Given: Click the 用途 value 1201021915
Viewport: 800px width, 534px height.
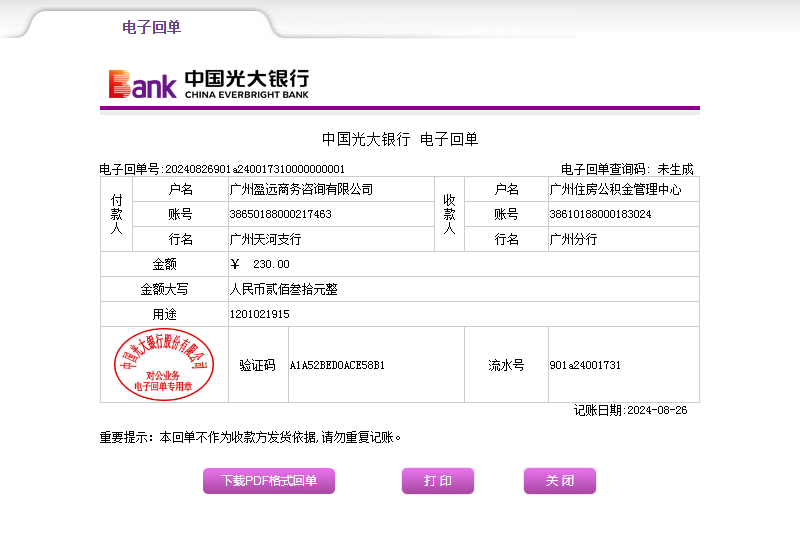Looking at the screenshot, I should (260, 314).
